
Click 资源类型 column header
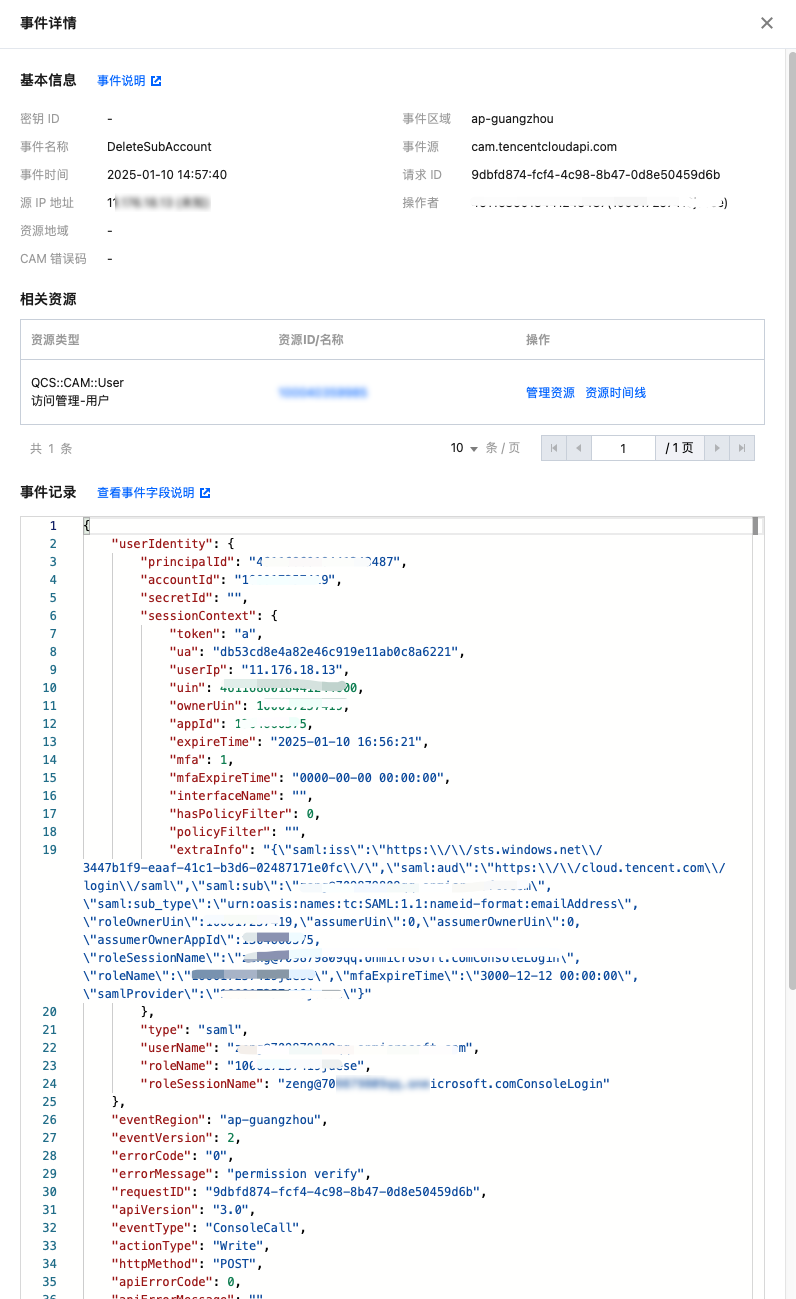[x=55, y=340]
